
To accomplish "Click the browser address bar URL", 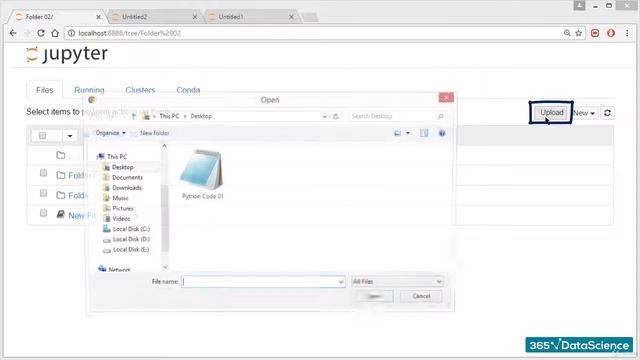I will pyautogui.click(x=129, y=33).
